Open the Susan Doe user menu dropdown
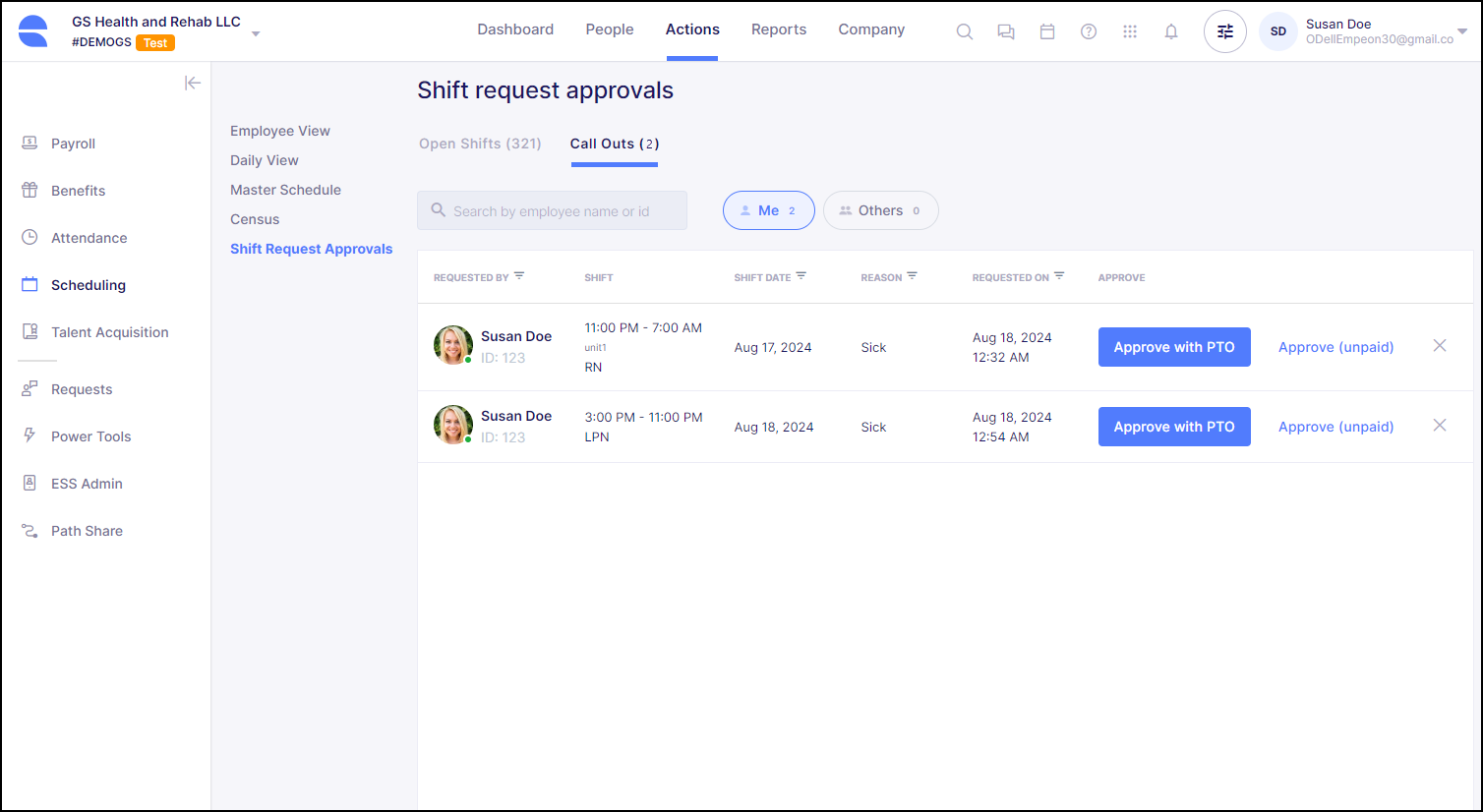The width and height of the screenshot is (1483, 812). pyautogui.click(x=1462, y=31)
